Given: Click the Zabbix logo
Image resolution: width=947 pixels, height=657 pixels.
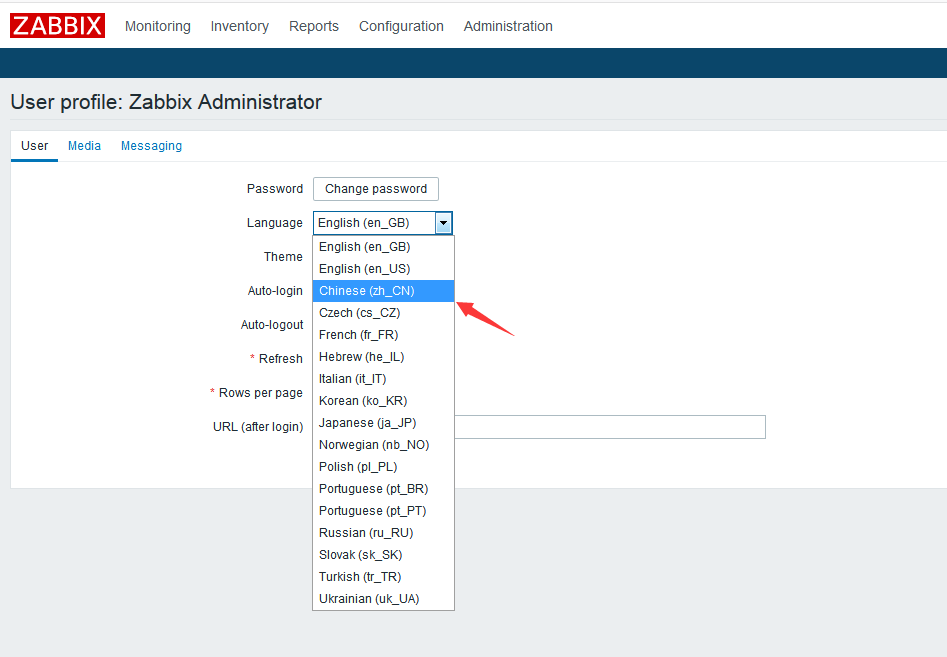Looking at the screenshot, I should coord(57,26).
